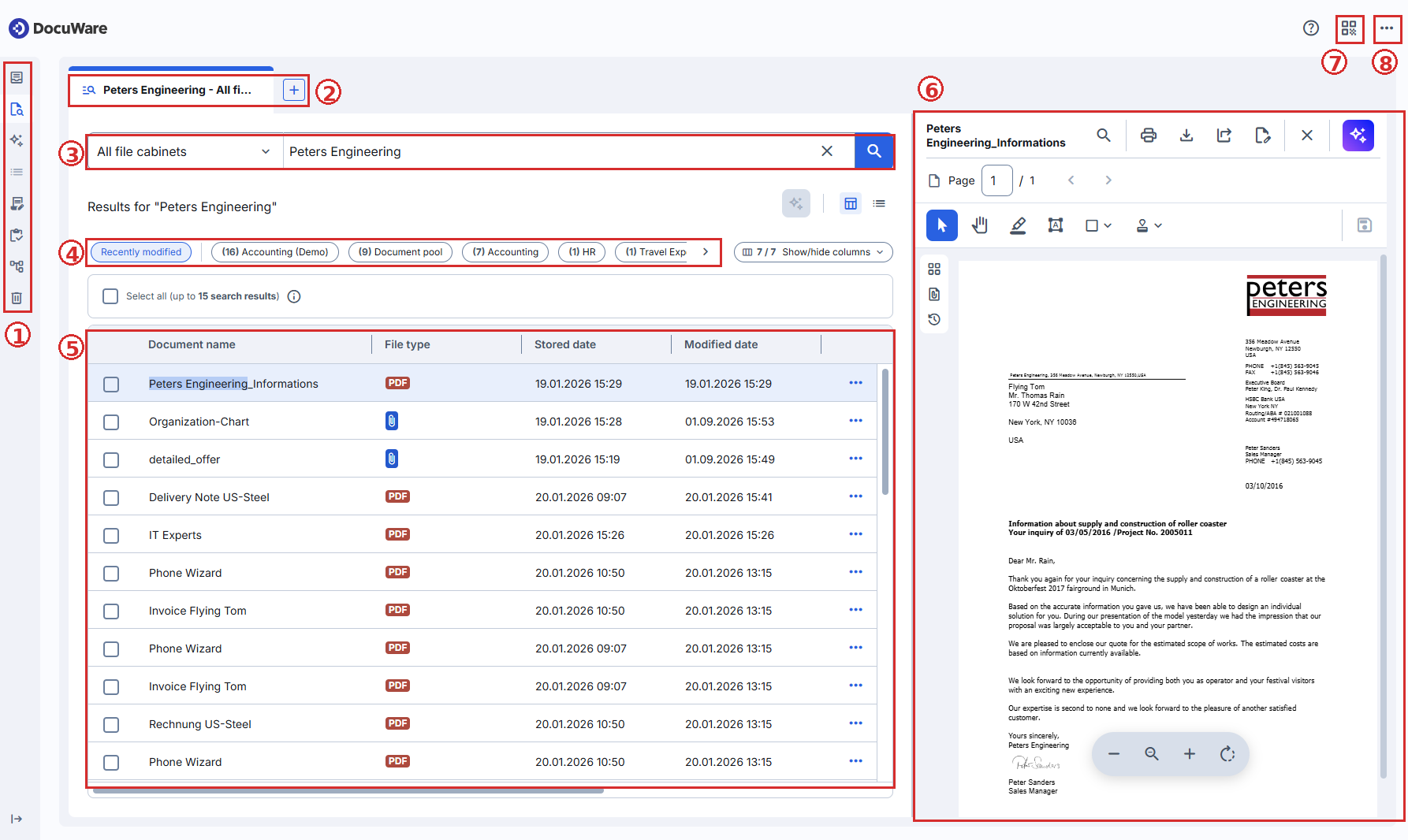Open the Show/hide columns dropdown
The width and height of the screenshot is (1408, 840).
pyautogui.click(x=813, y=252)
